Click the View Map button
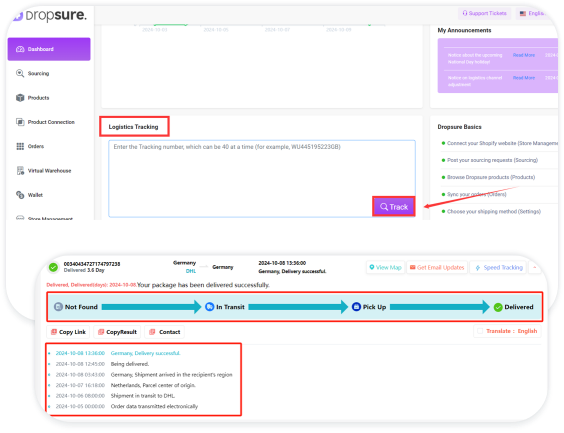The width and height of the screenshot is (564, 433). tap(385, 267)
